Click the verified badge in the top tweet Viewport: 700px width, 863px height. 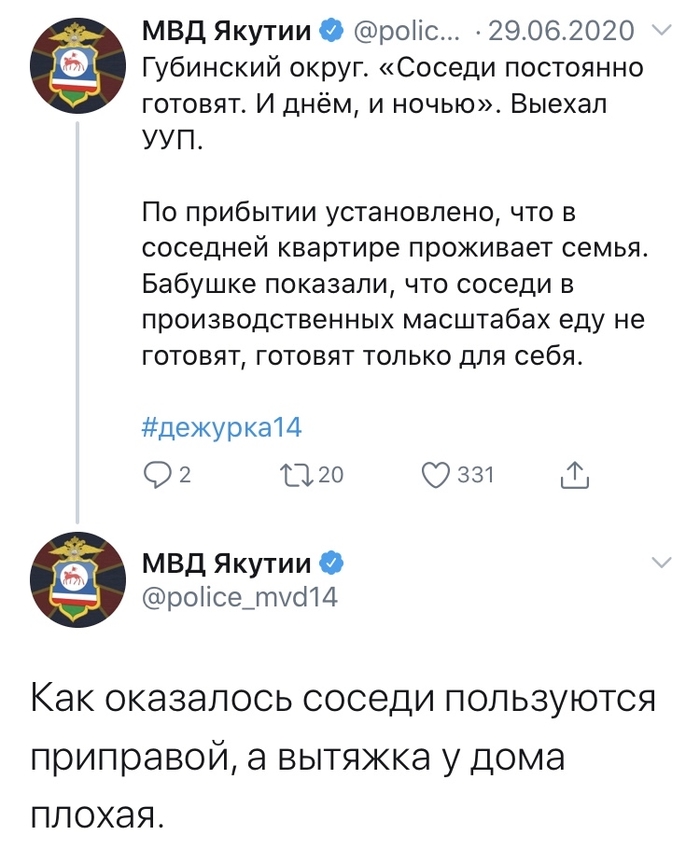[x=329, y=32]
